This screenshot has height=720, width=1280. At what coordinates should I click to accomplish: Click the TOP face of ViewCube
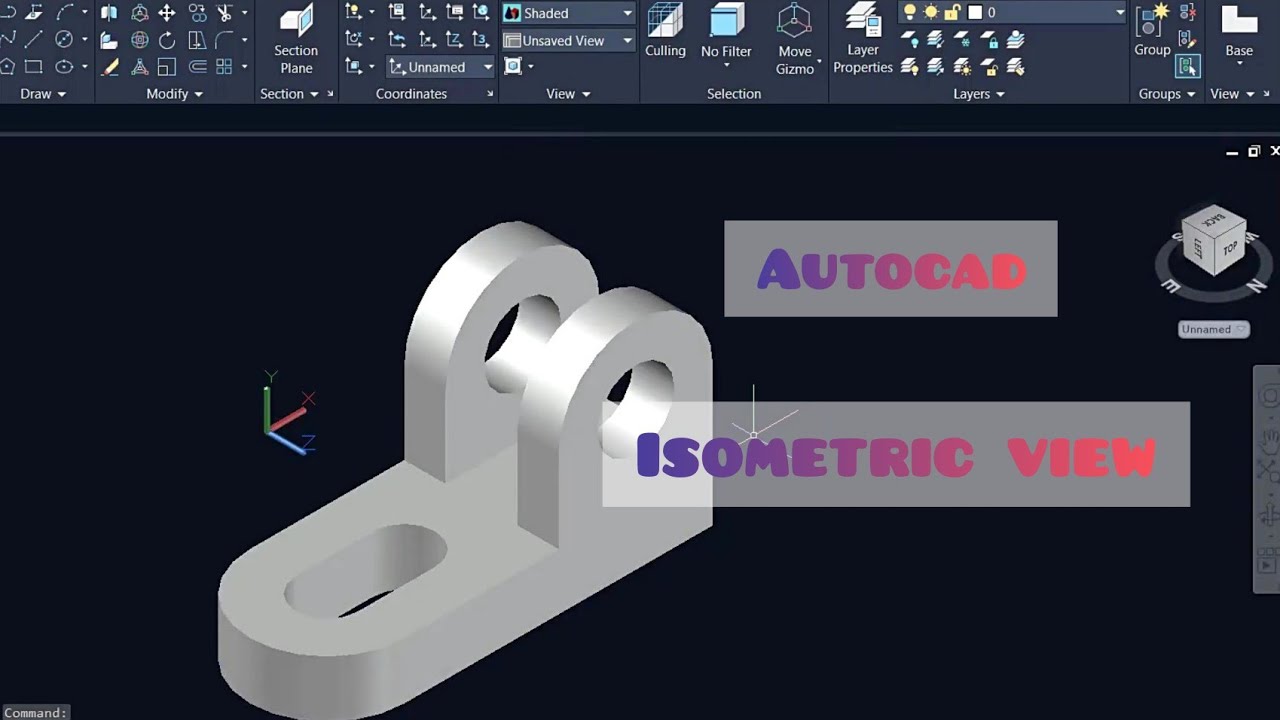pos(1231,247)
